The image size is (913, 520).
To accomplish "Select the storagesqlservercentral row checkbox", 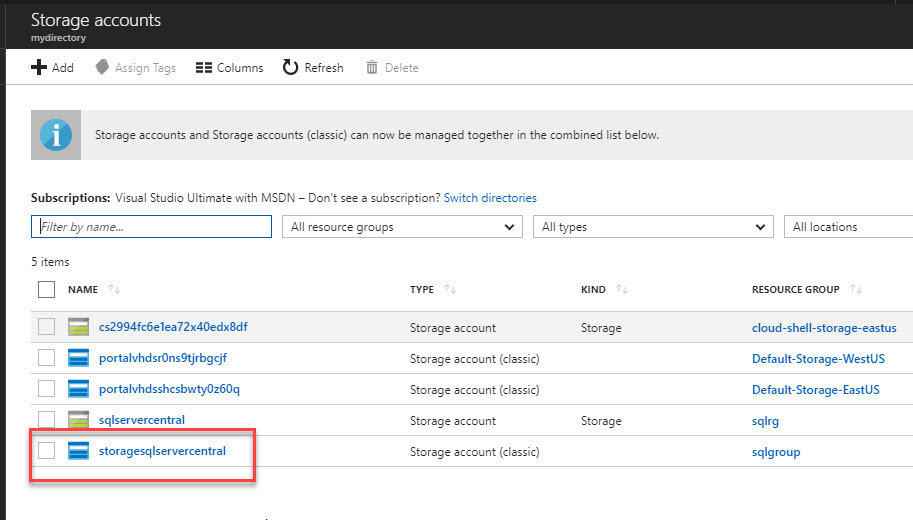I will pyautogui.click(x=47, y=451).
